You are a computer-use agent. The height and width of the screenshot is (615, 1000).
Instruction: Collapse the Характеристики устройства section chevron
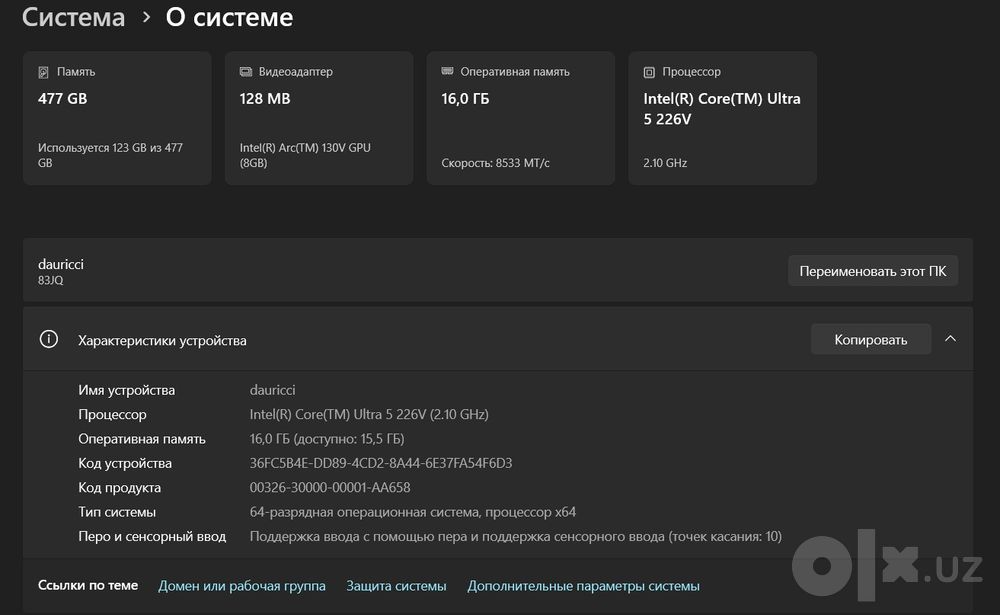[950, 339]
